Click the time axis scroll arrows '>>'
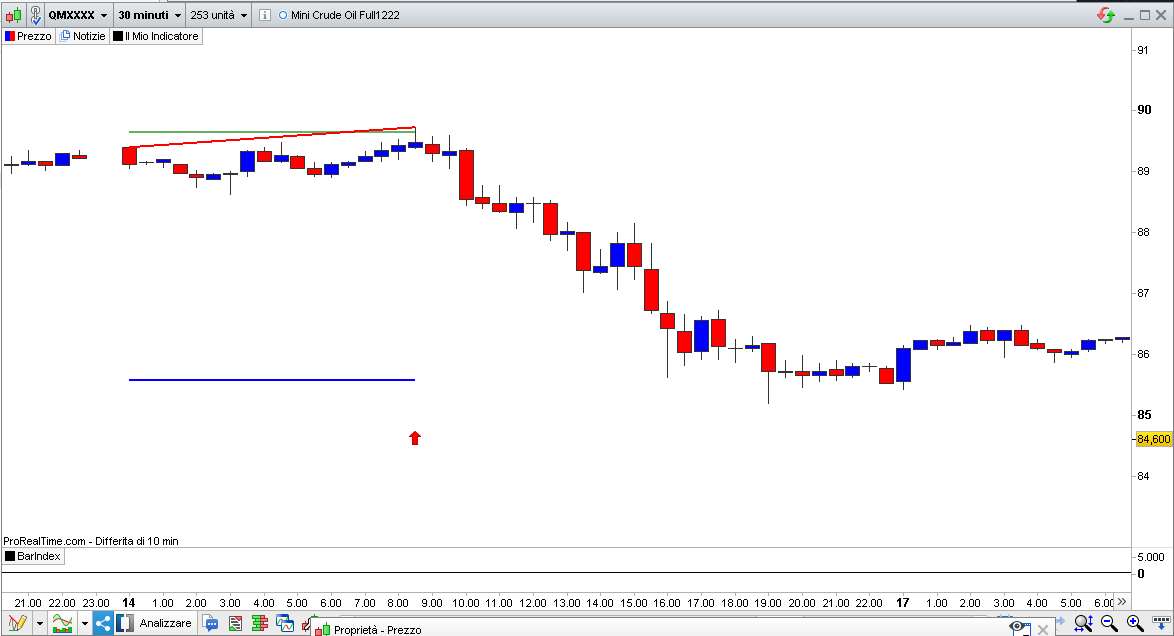 (x=1122, y=602)
